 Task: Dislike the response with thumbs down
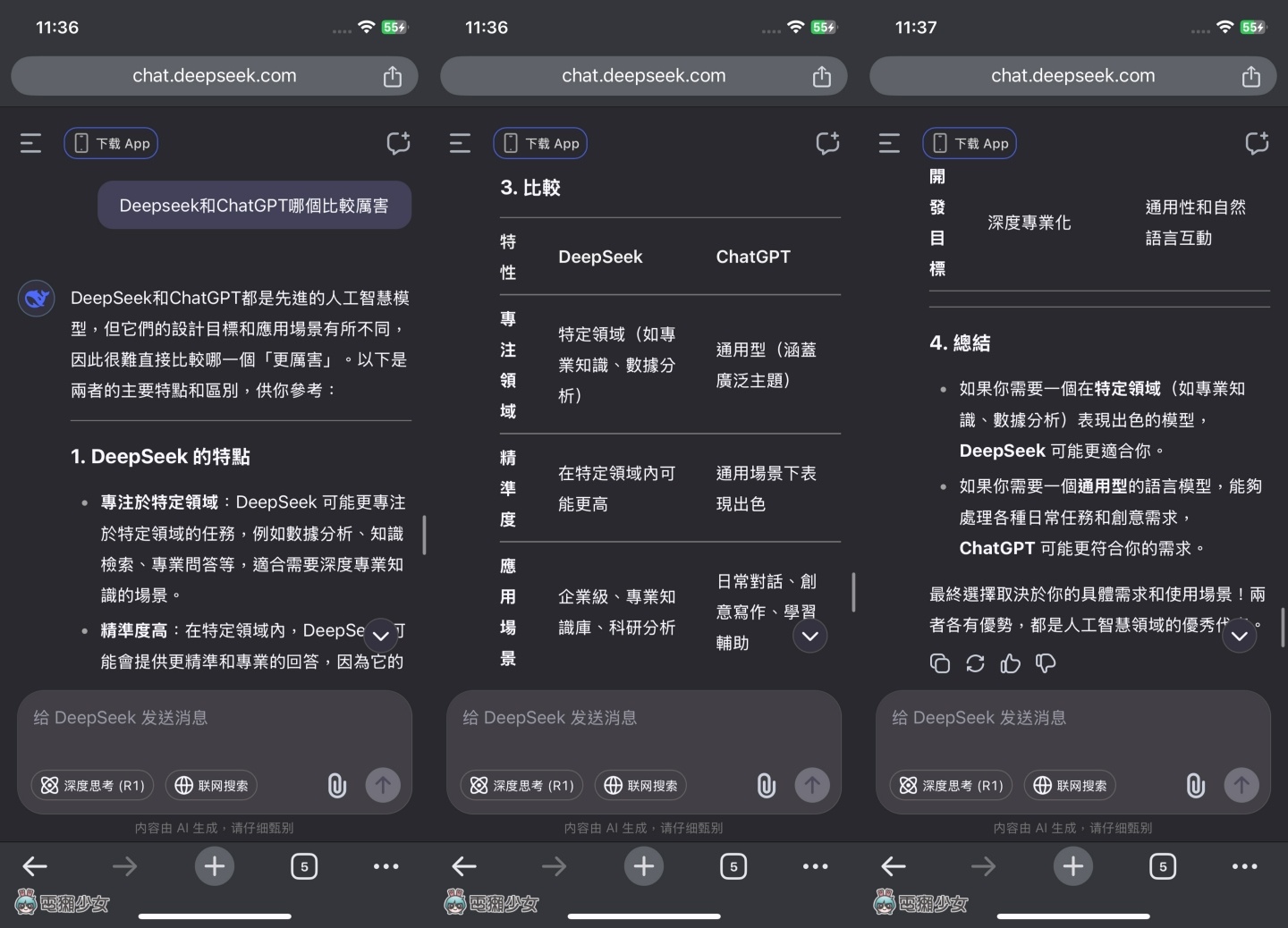1045,663
